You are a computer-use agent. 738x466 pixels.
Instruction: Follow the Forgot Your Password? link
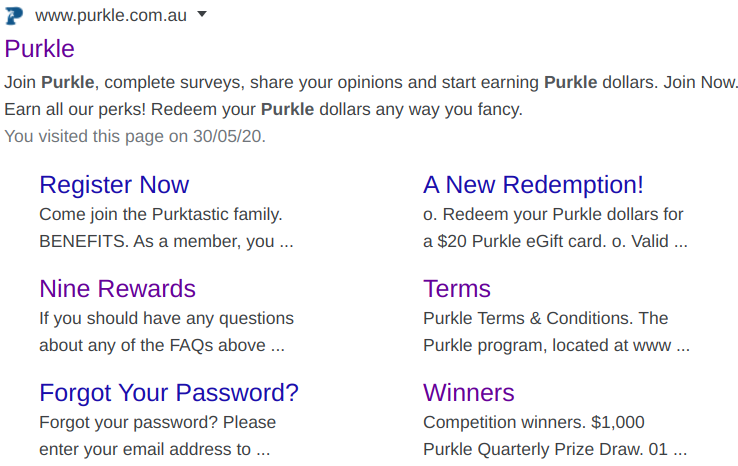169,393
